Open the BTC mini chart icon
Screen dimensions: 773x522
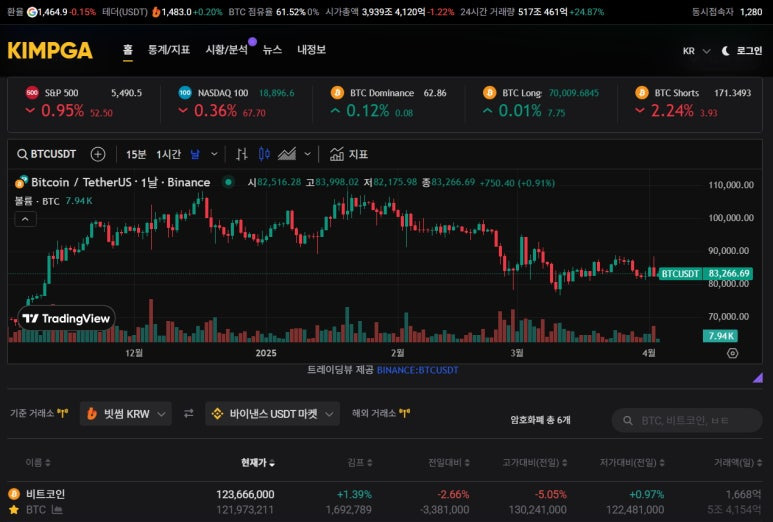57,510
